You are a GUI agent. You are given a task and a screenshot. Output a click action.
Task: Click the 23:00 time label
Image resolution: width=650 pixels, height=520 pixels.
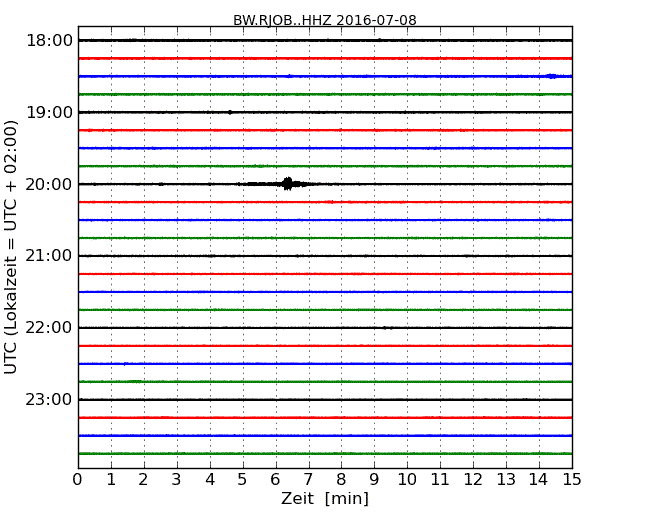coord(50,399)
